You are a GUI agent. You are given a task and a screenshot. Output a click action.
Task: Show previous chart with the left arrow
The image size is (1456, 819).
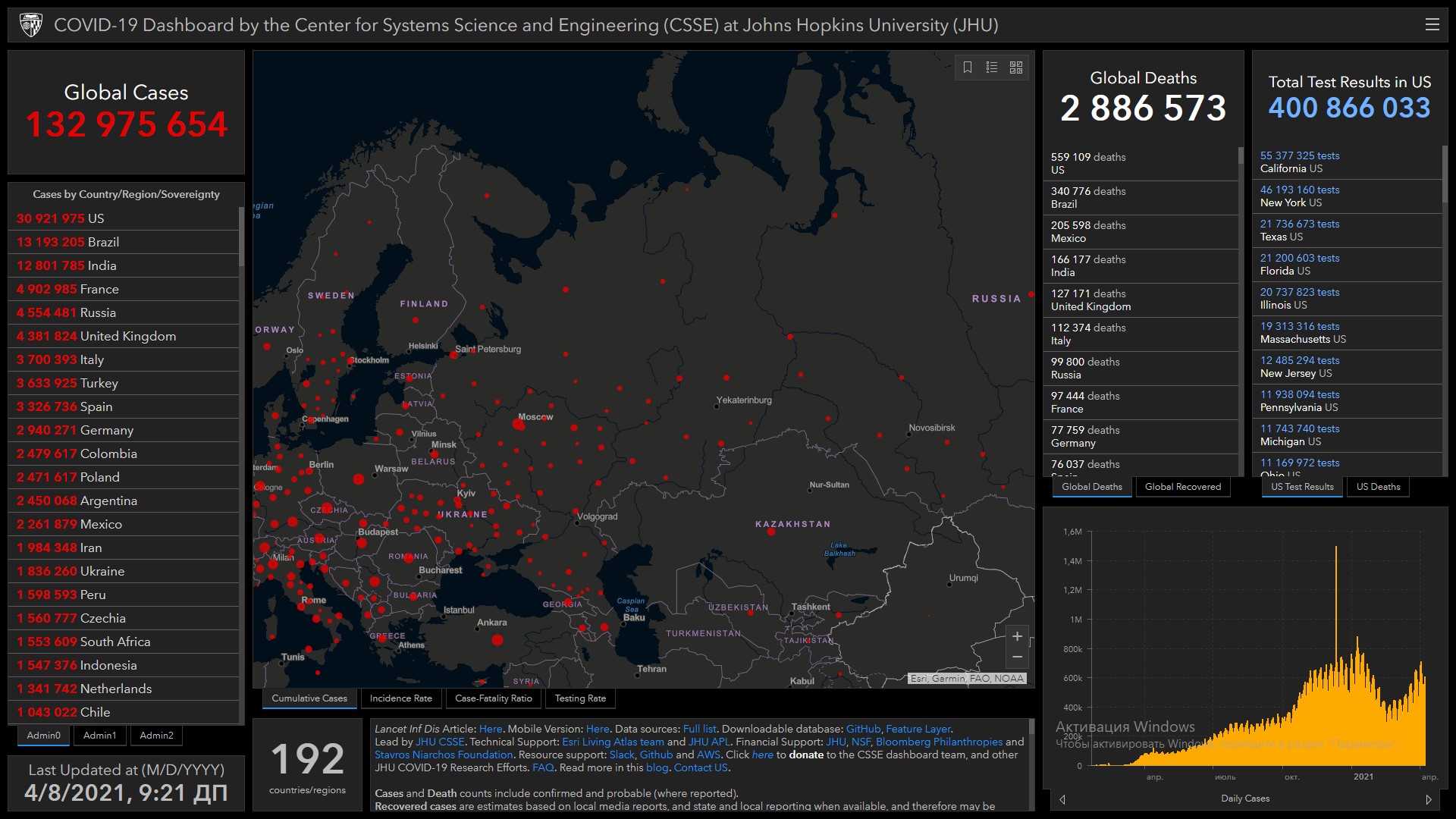pyautogui.click(x=1062, y=799)
